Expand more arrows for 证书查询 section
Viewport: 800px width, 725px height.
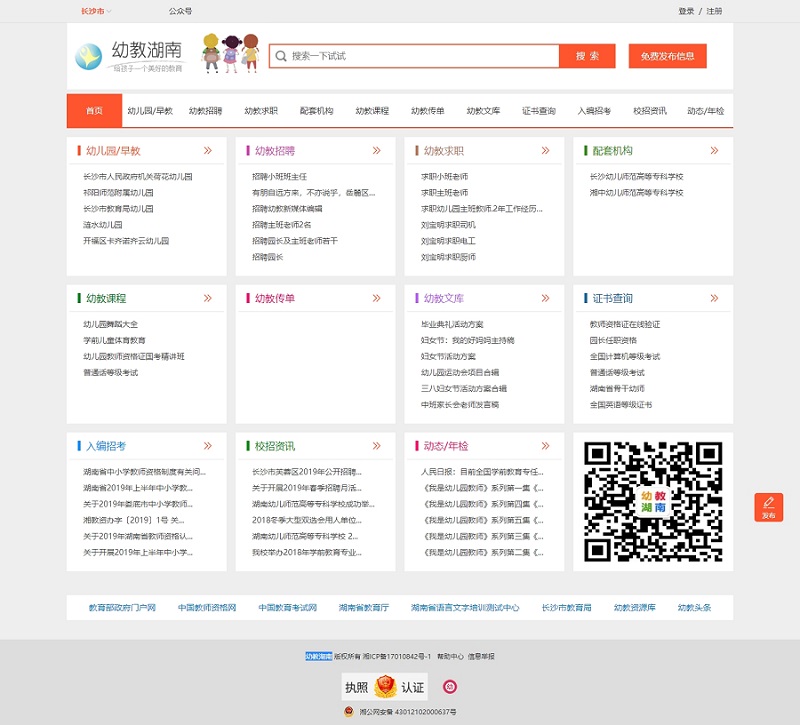[713, 298]
